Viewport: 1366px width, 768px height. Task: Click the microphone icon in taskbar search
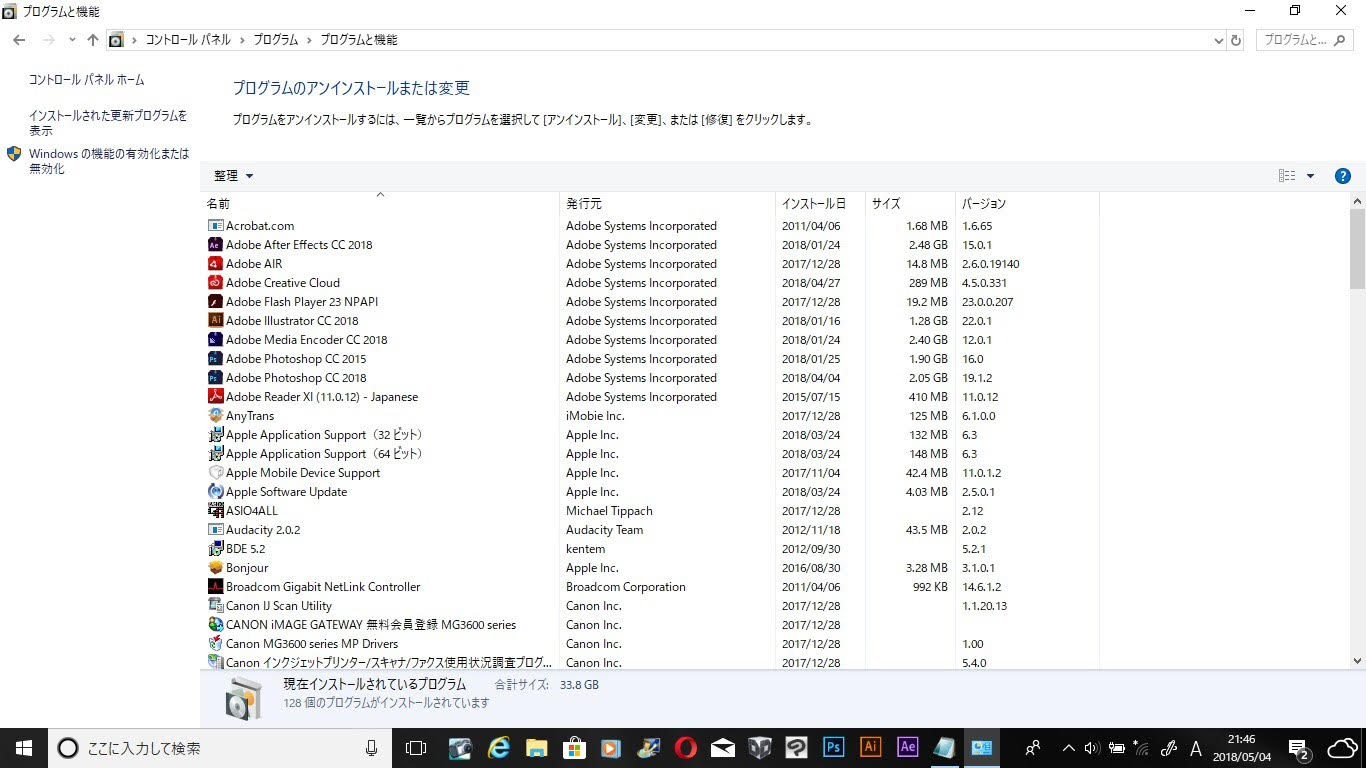[x=372, y=747]
